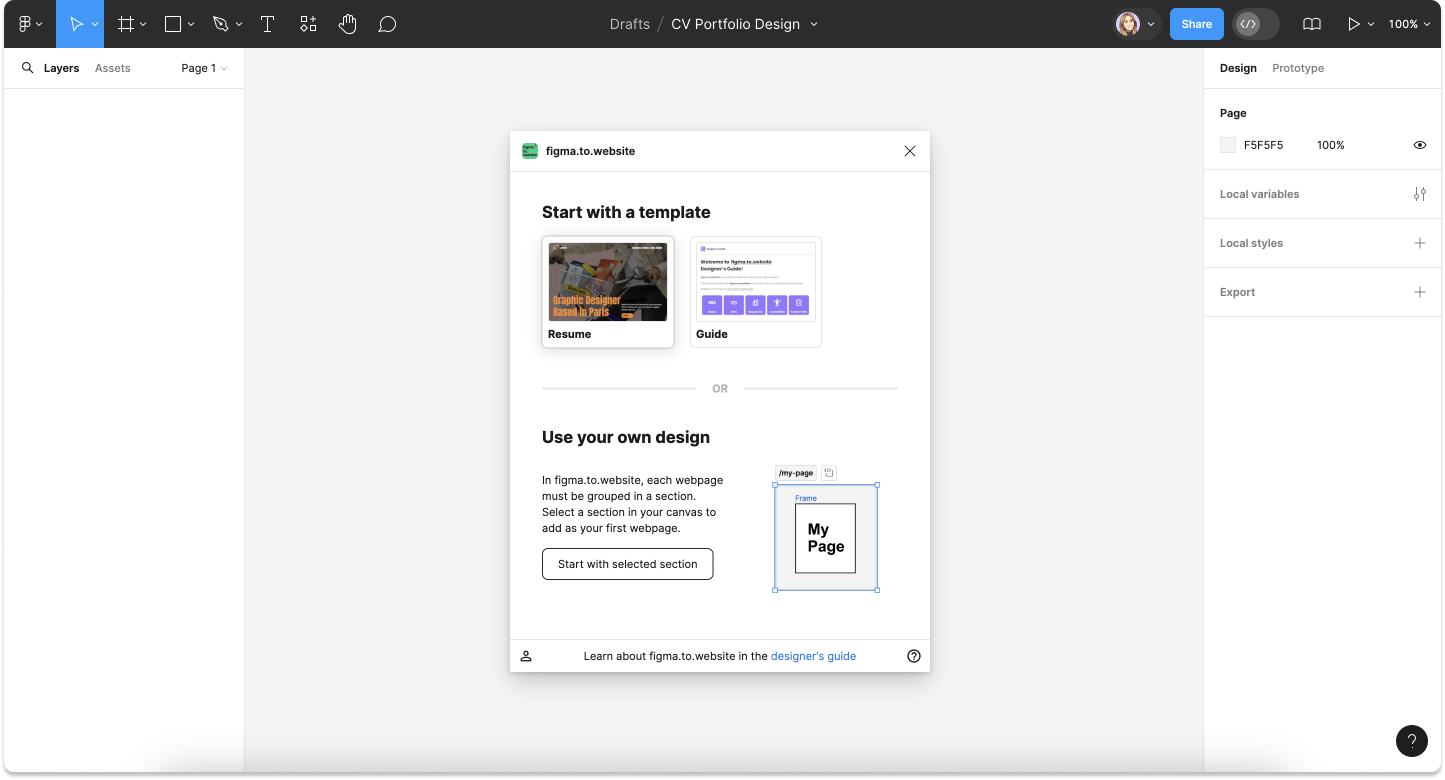The width and height of the screenshot is (1445, 780).
Task: Click the figma.to.website plugin logo
Action: (x=530, y=151)
